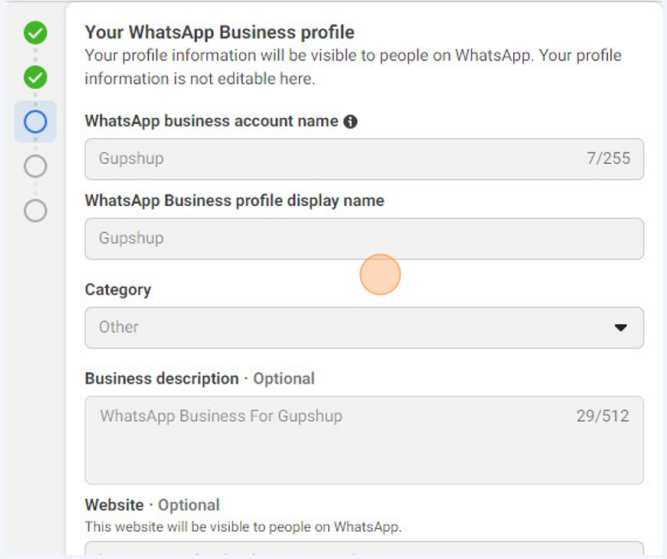Image resolution: width=667 pixels, height=559 pixels.
Task: Click the profile display name field
Action: point(364,239)
